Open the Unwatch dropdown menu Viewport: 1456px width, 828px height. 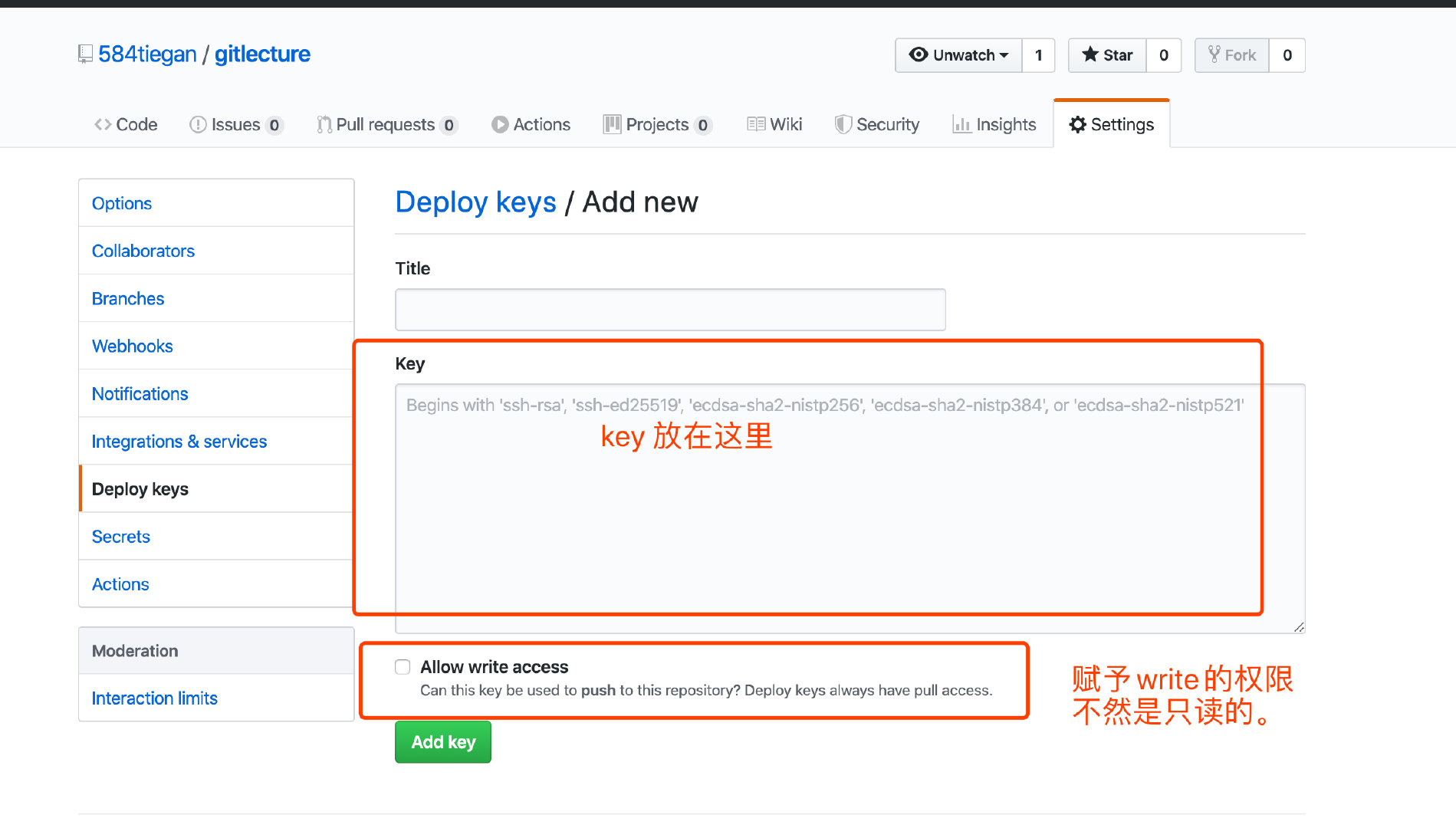pos(958,55)
